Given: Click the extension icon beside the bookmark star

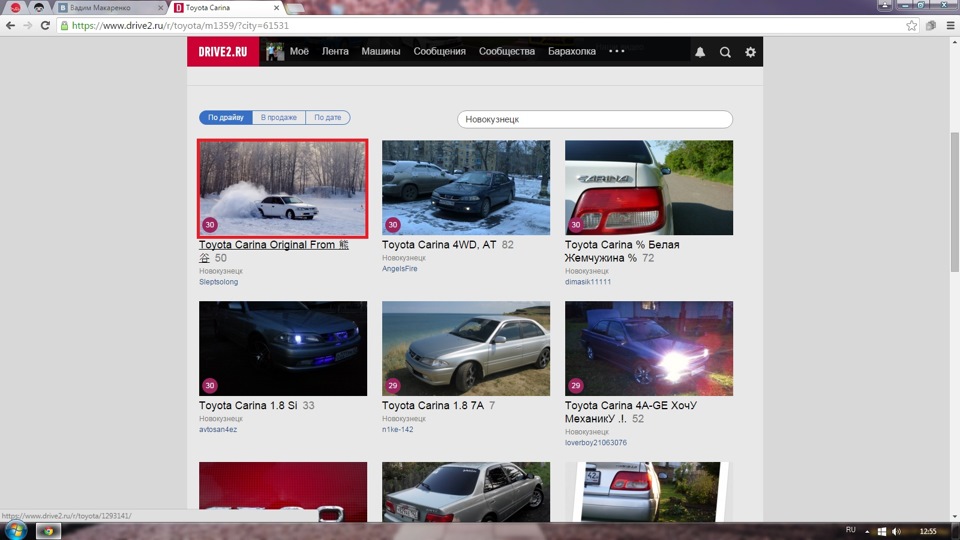Looking at the screenshot, I should (931, 25).
